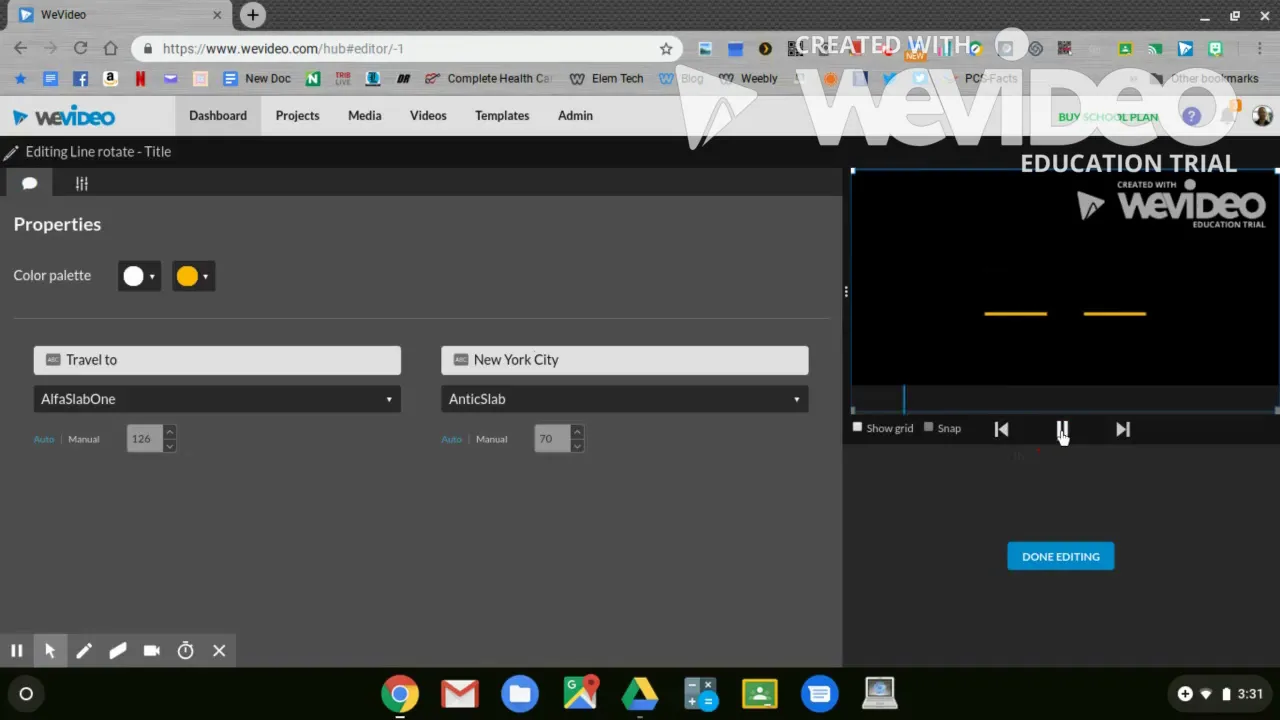1280x720 pixels.
Task: Bookmark this page with the star icon
Action: 666,48
